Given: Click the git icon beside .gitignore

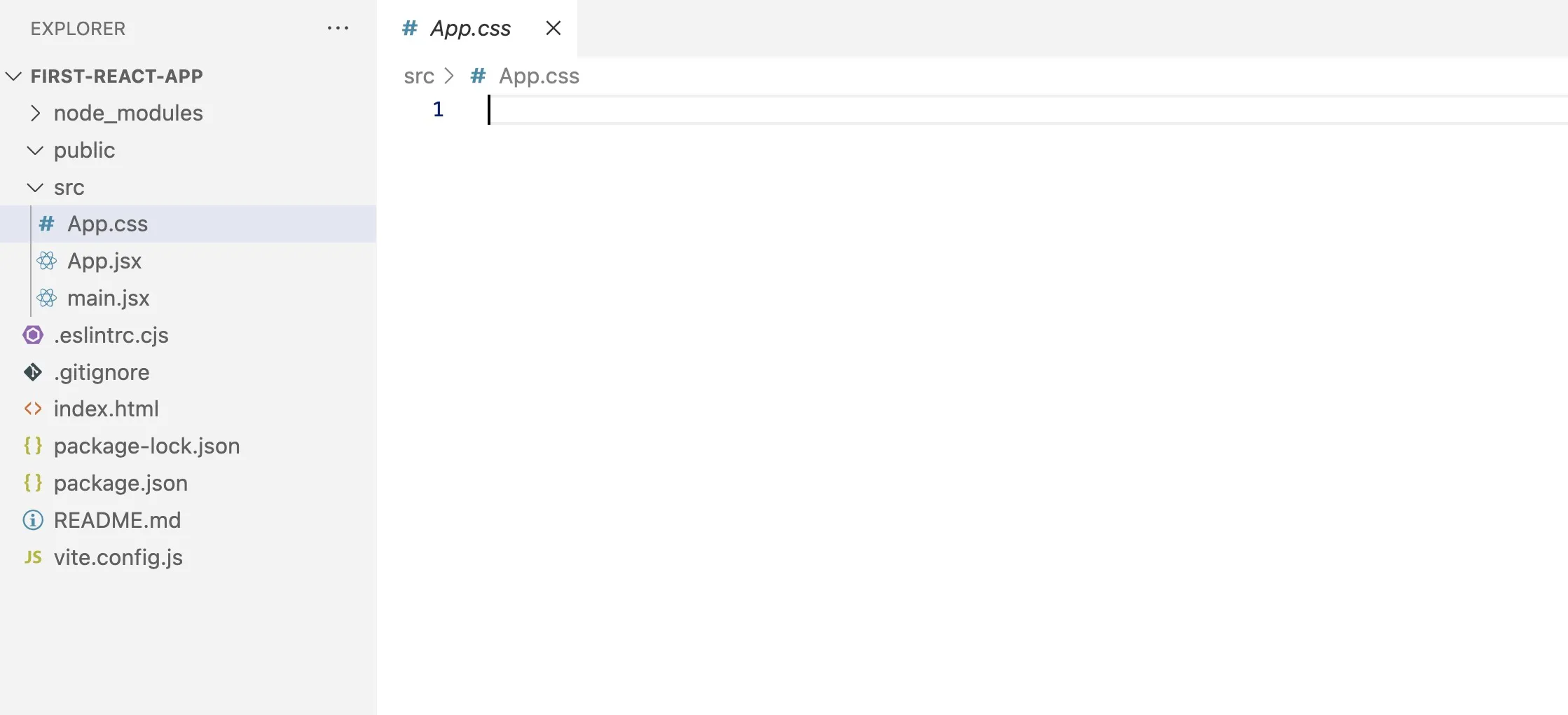Looking at the screenshot, I should (33, 372).
